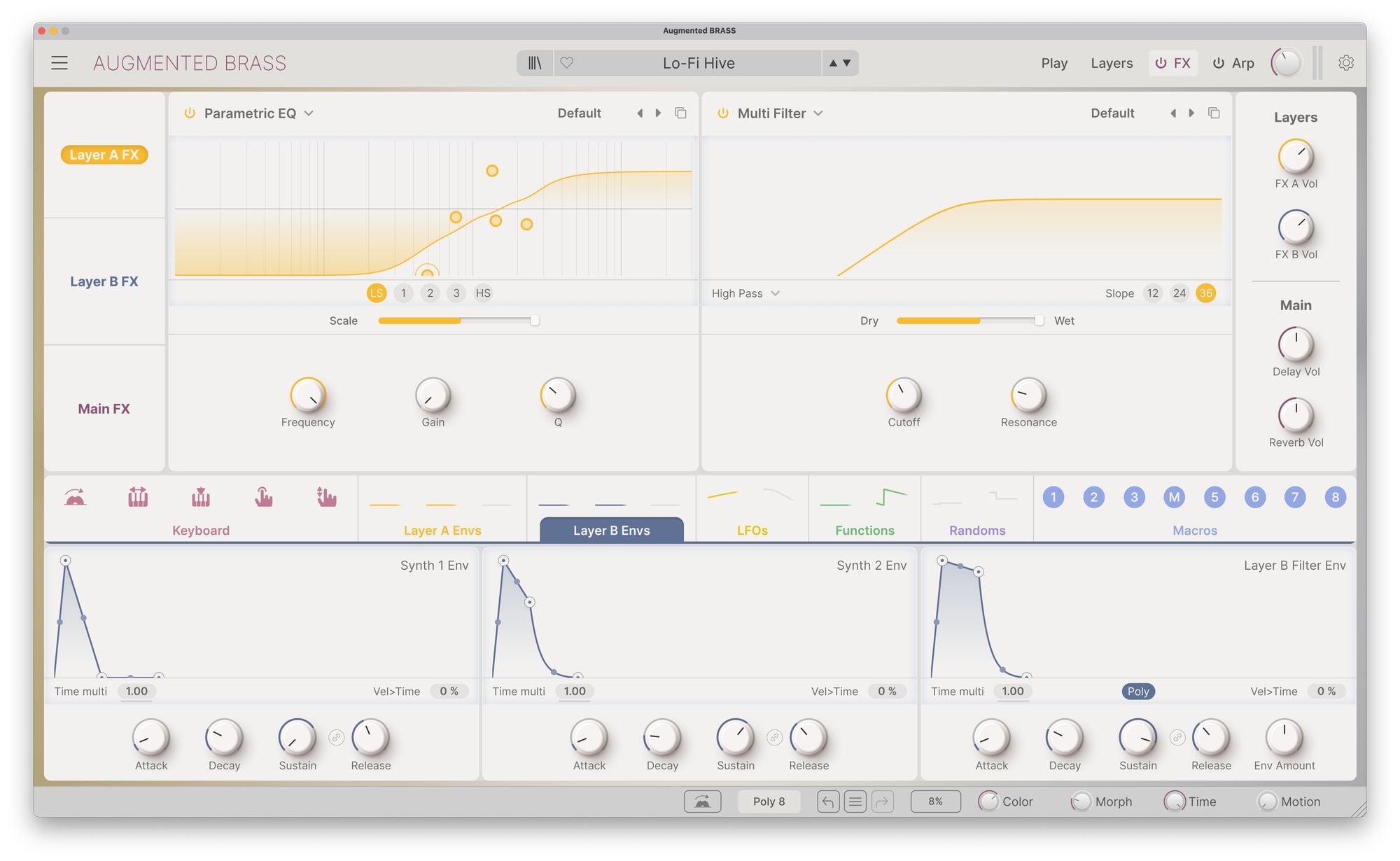Favorite the preset with heart icon
The width and height of the screenshot is (1400, 861).
click(567, 63)
